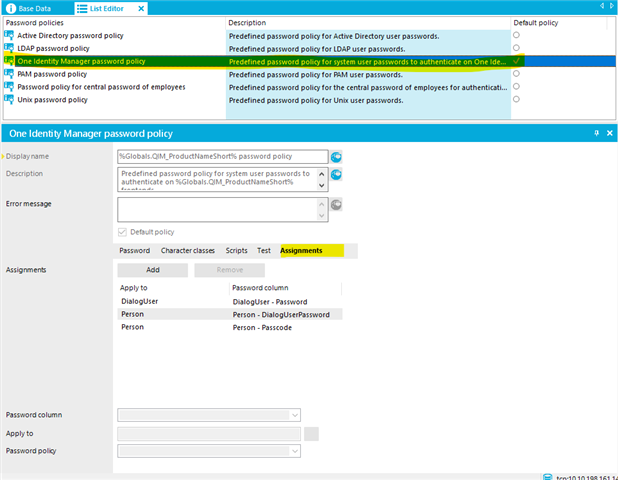The image size is (618, 480).
Task: Click the Unix policy description cell
Action: click(x=368, y=100)
